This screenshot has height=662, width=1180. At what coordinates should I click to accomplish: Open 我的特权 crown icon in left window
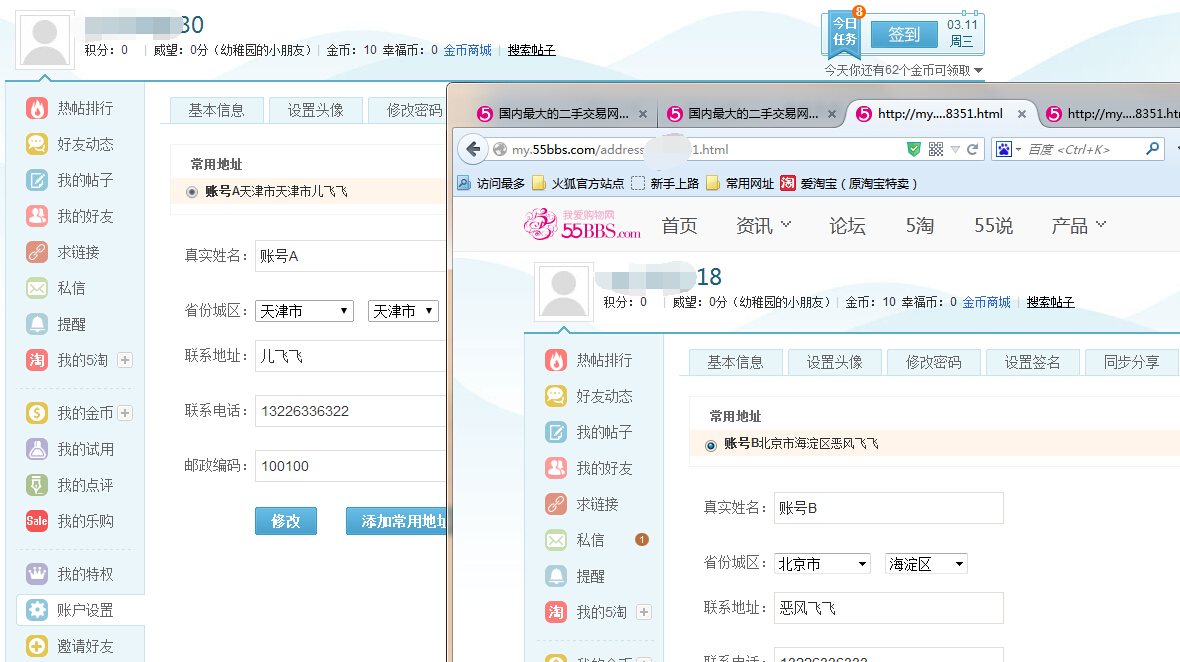pos(36,574)
